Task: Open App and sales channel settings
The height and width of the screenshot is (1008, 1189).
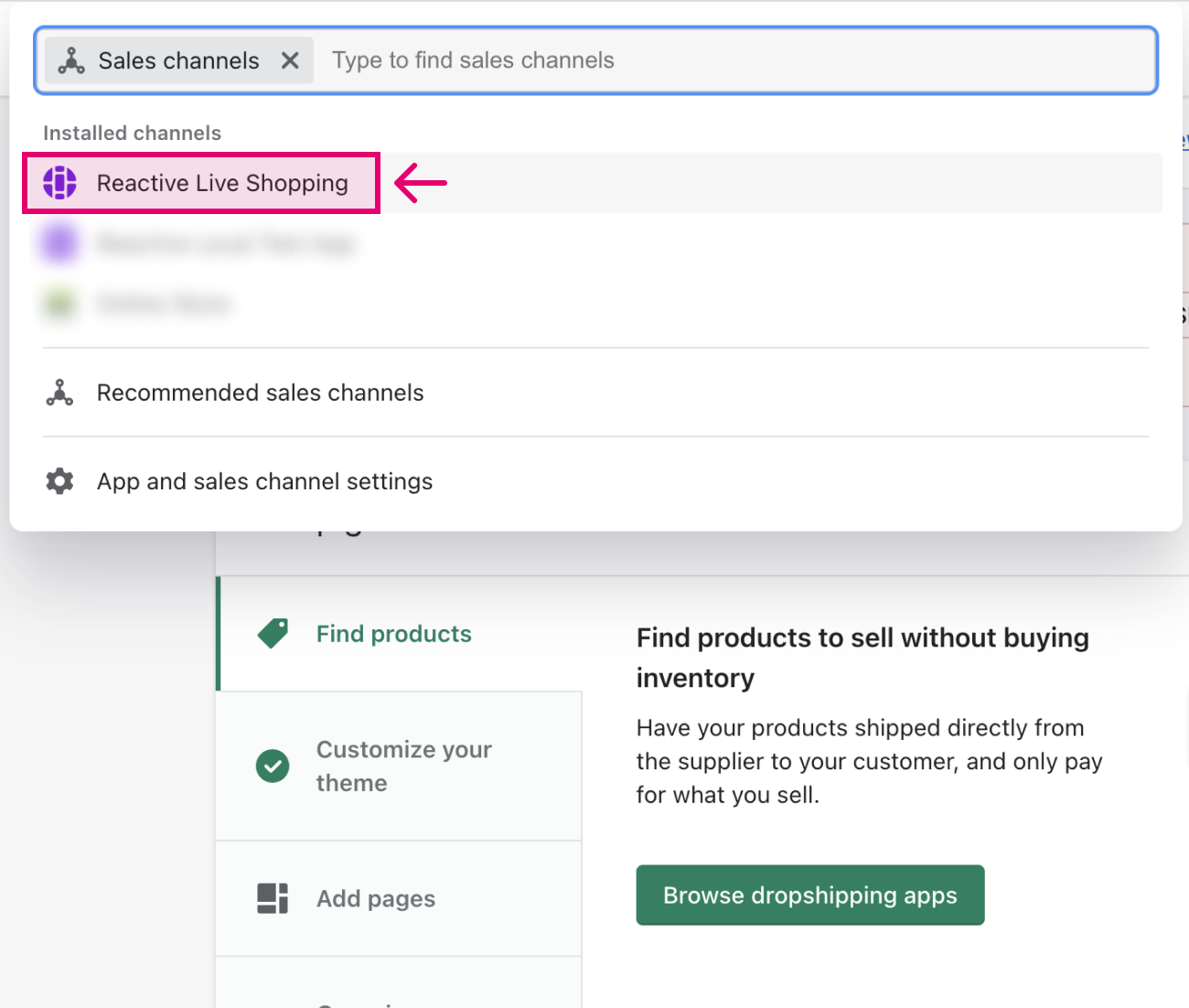Action: 595,481
